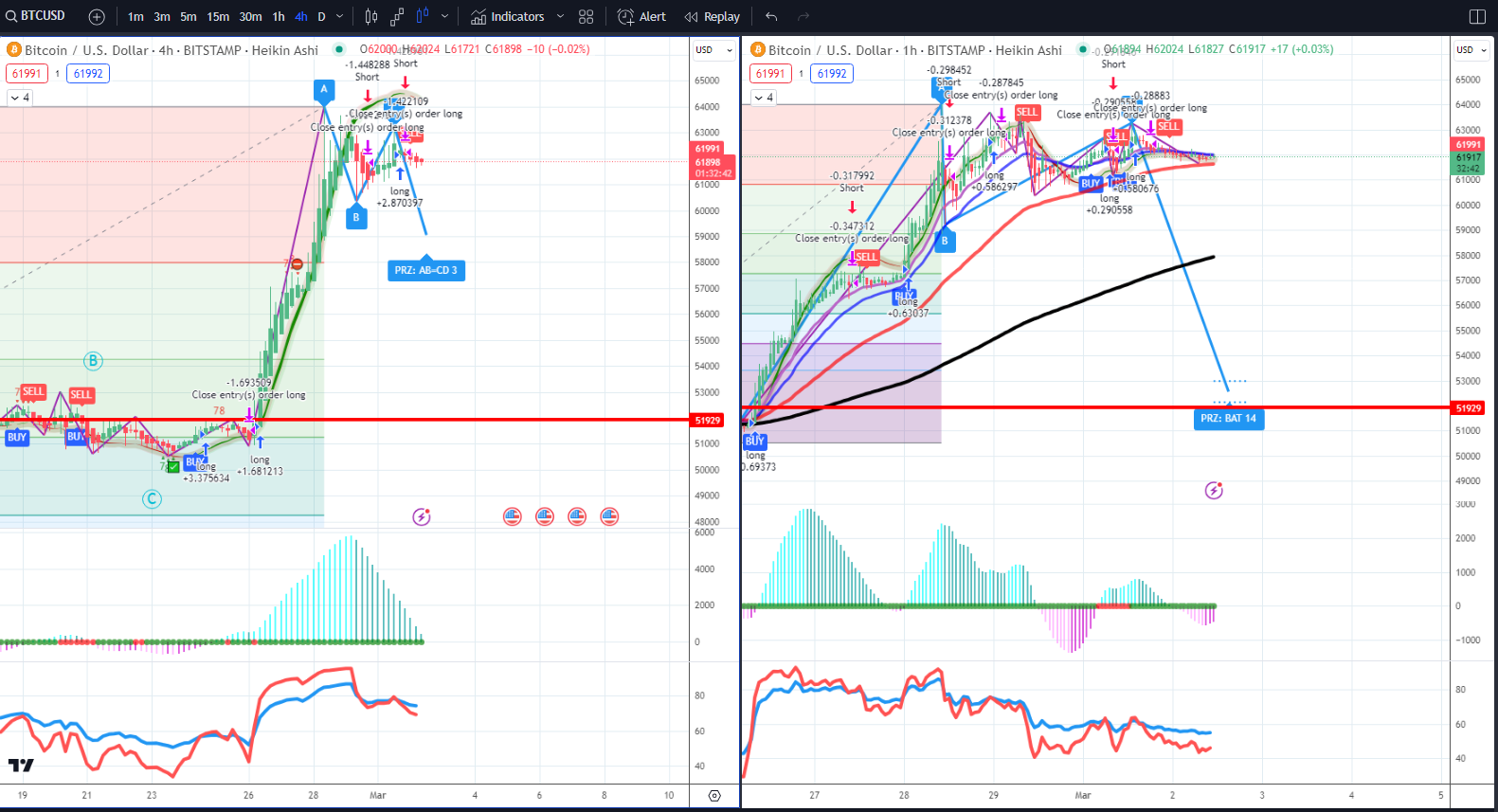Viewport: 1498px width, 812px height.
Task: Select the 3m timeframe
Action: point(162,16)
